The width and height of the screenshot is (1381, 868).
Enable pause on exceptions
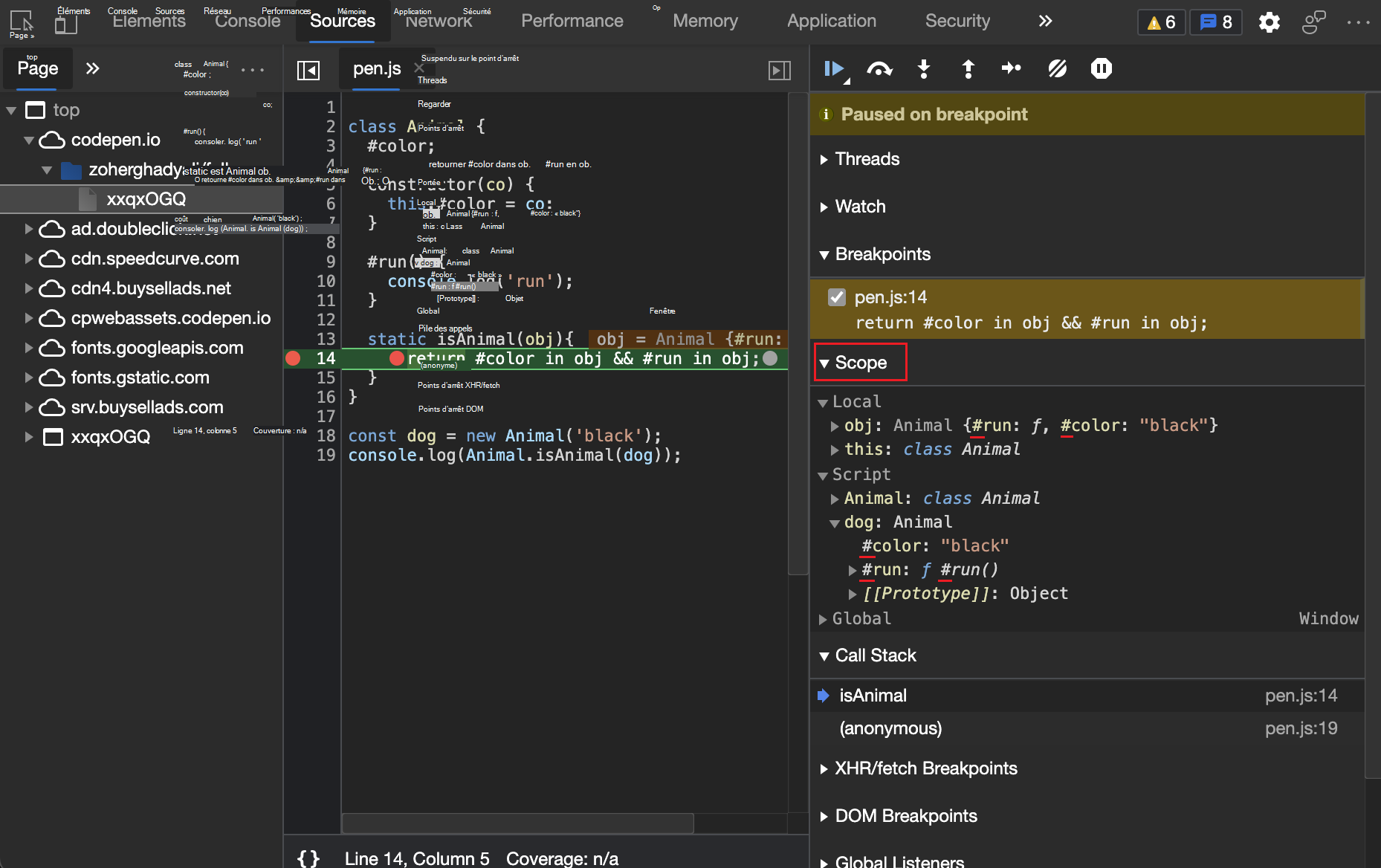coord(1101,68)
